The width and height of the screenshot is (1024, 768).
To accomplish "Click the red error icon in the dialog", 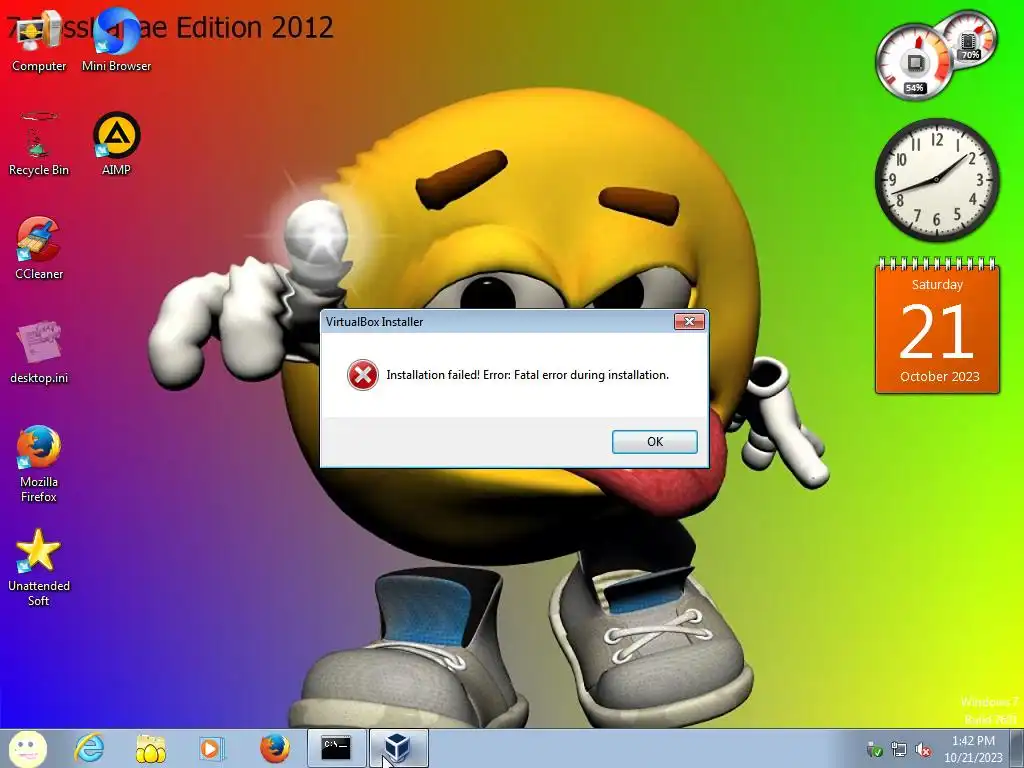I will pyautogui.click(x=362, y=376).
